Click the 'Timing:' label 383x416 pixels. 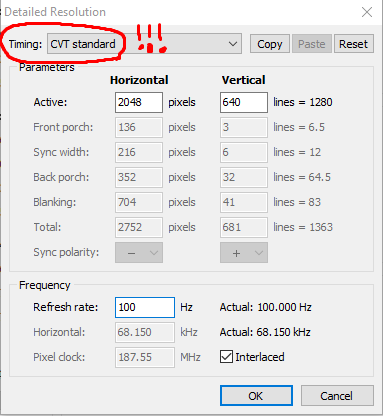pos(25,44)
